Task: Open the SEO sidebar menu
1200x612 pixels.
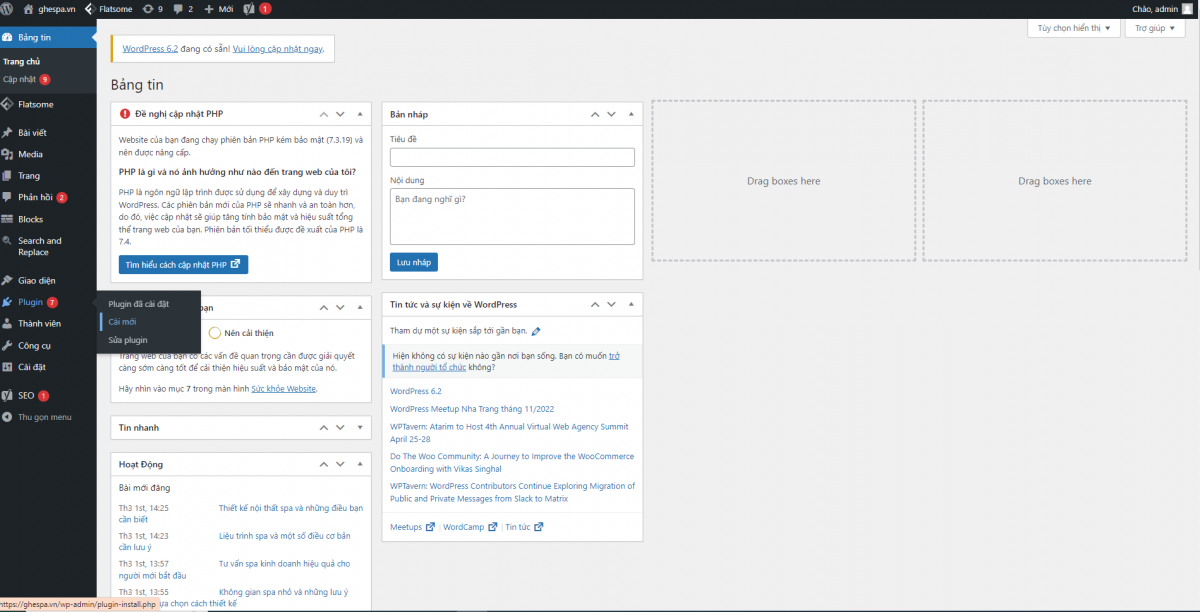Action: pyautogui.click(x=48, y=396)
